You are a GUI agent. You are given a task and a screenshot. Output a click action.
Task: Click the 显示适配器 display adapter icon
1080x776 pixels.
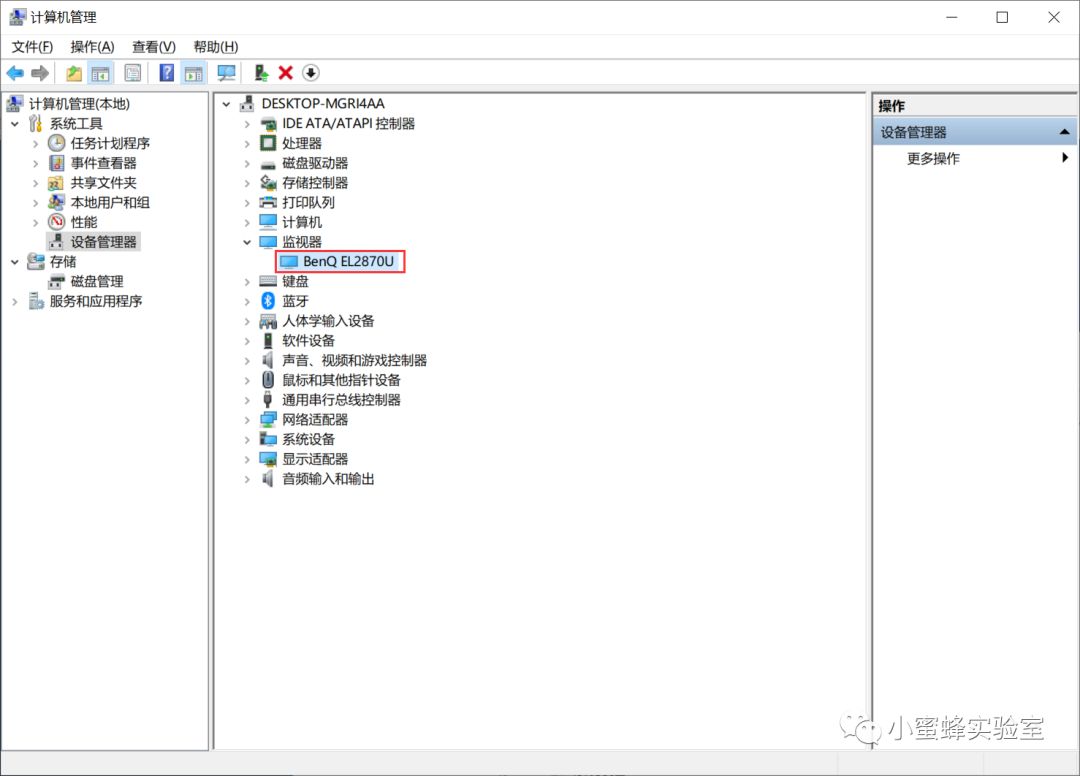tap(268, 459)
